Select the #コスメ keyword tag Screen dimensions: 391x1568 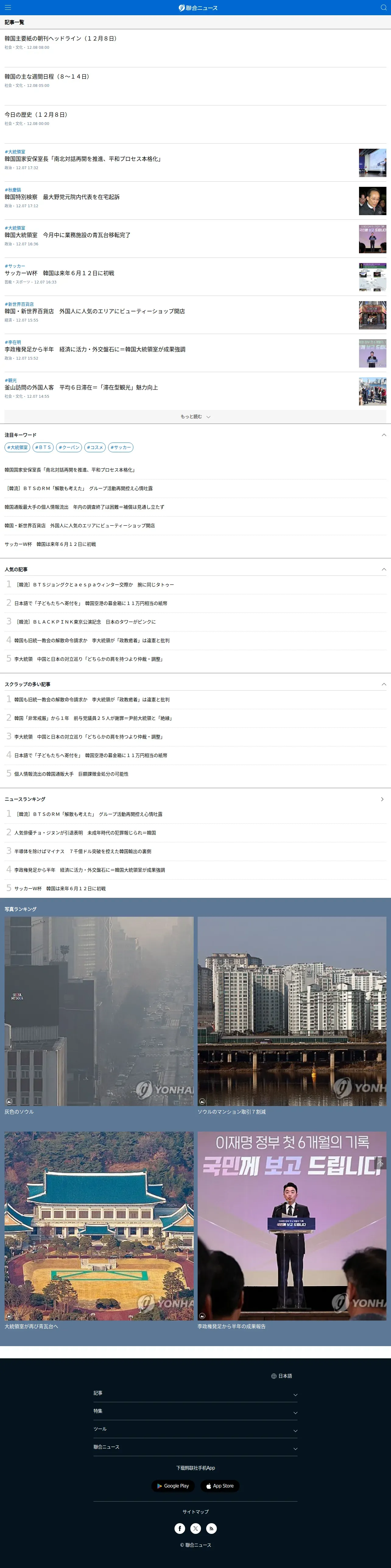click(95, 447)
